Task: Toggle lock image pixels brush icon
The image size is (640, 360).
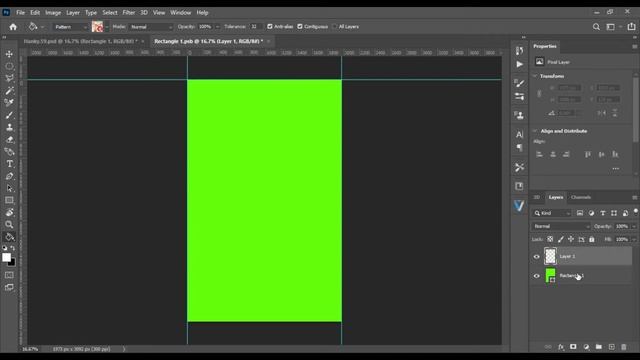Action: pyautogui.click(x=561, y=239)
